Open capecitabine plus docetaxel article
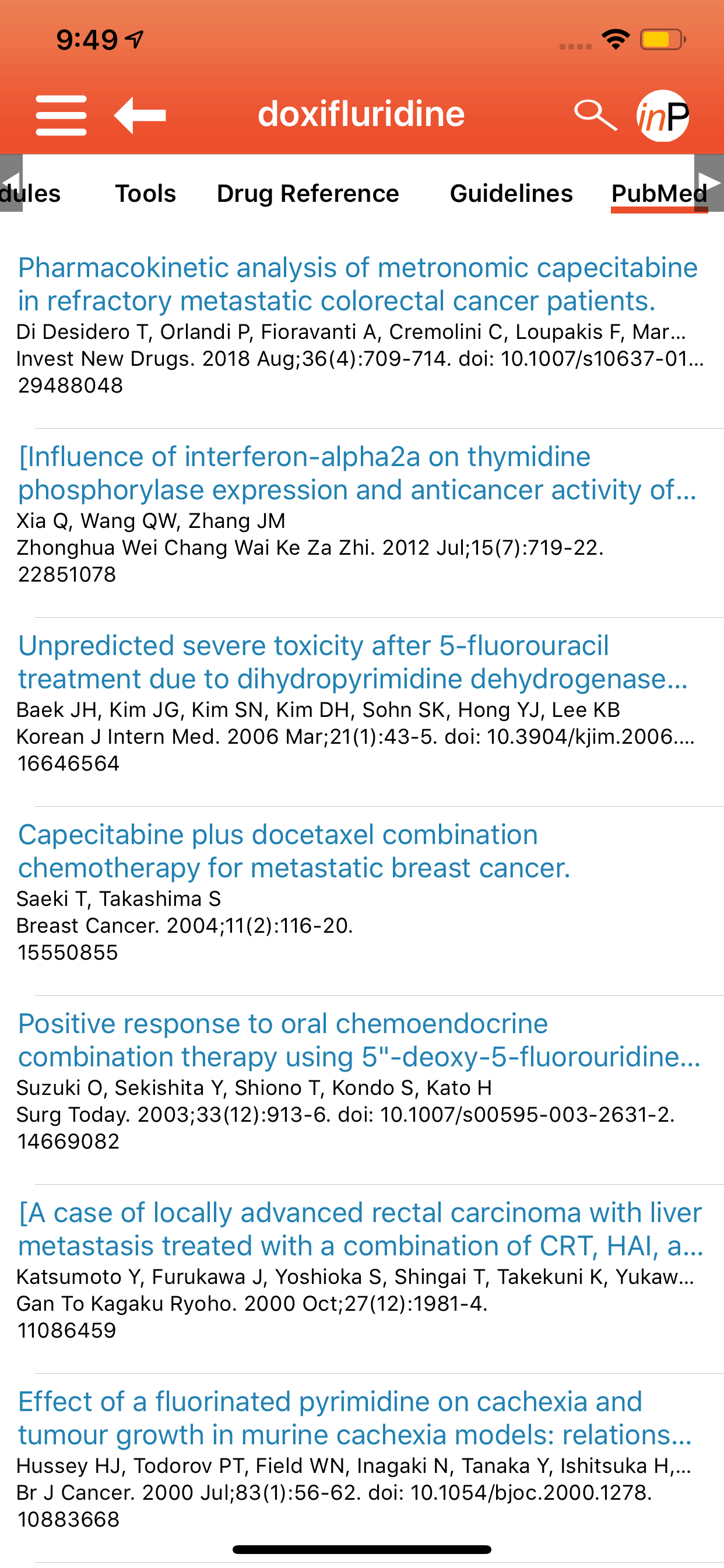The width and height of the screenshot is (724, 1568). (294, 851)
